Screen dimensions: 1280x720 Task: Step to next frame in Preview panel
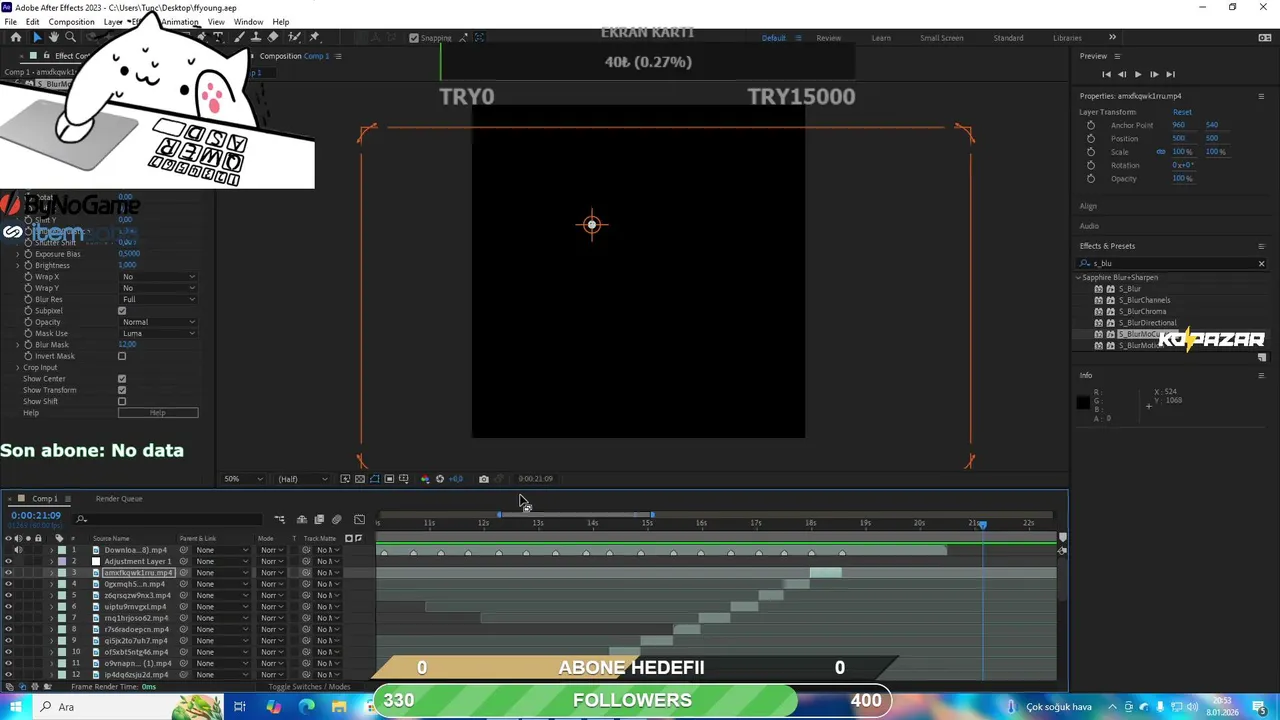pyautogui.click(x=1154, y=74)
